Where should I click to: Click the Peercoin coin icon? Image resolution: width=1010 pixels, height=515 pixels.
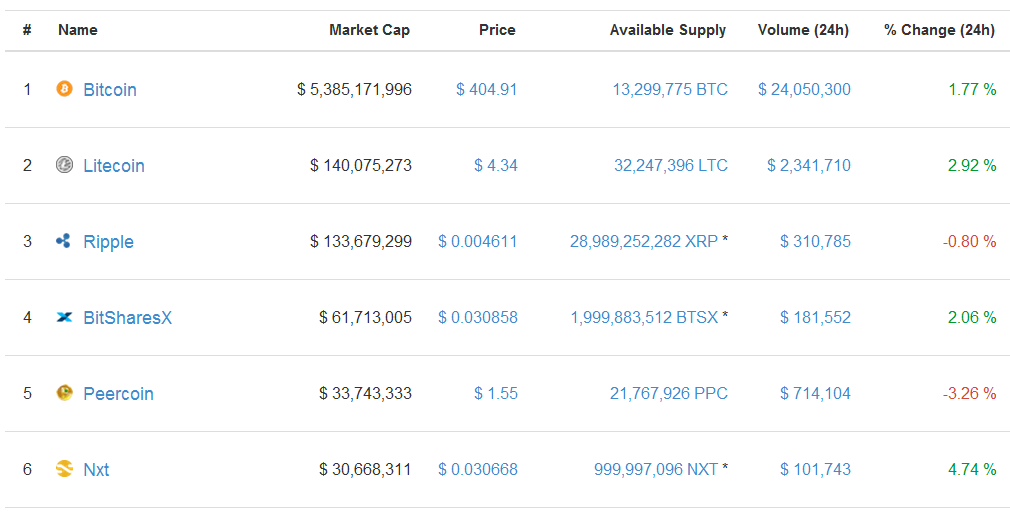65,393
